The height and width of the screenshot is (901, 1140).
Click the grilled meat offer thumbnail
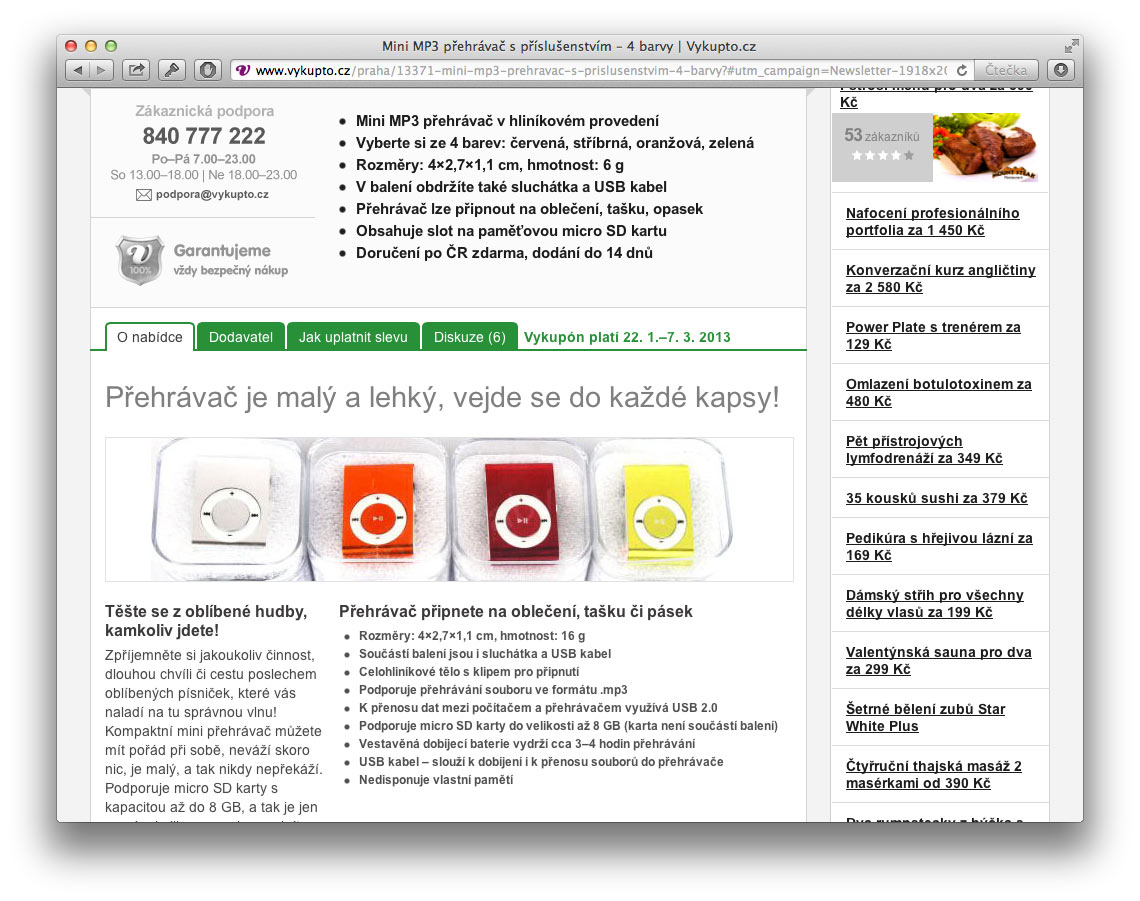tap(984, 147)
